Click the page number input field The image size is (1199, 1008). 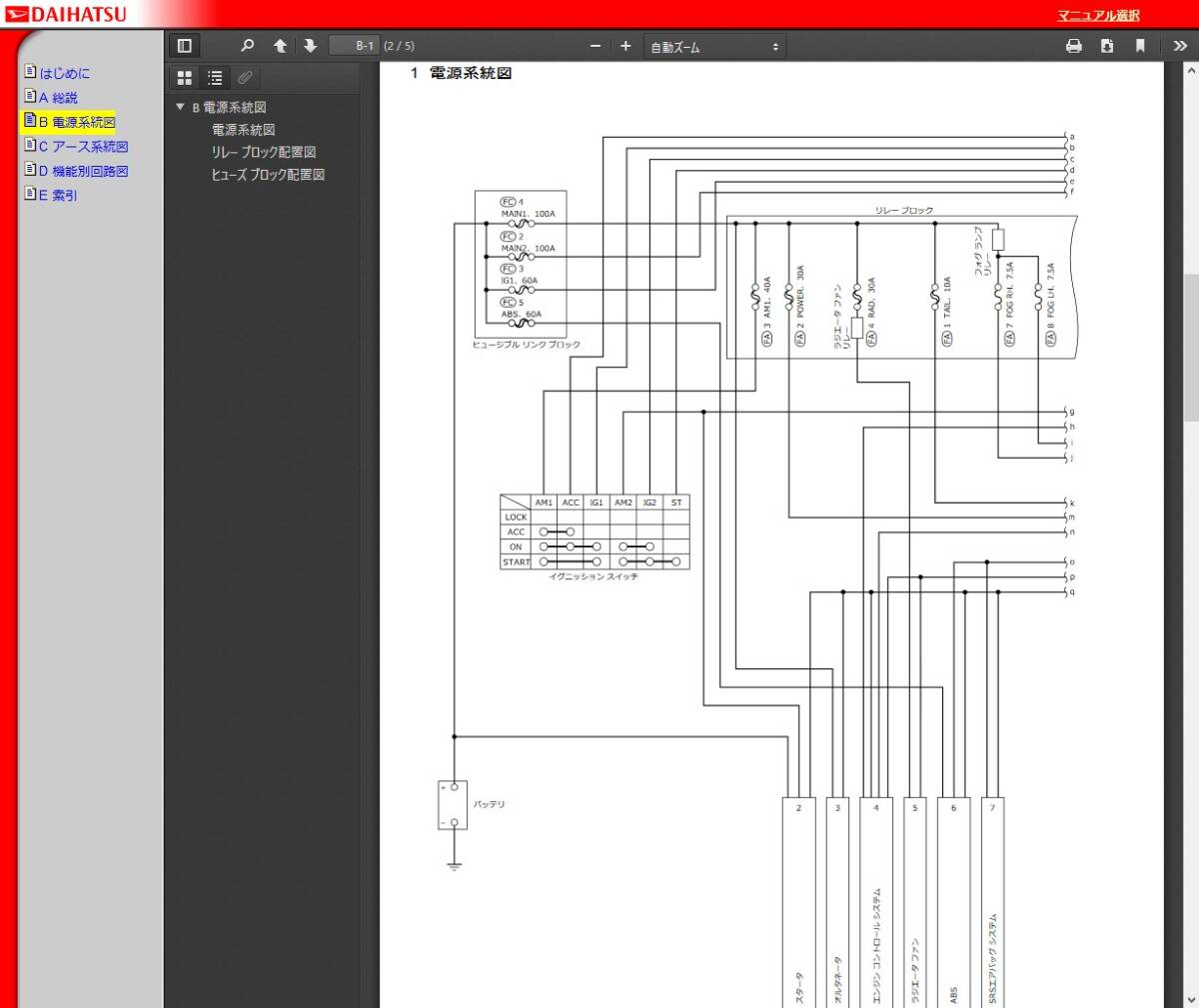click(354, 46)
